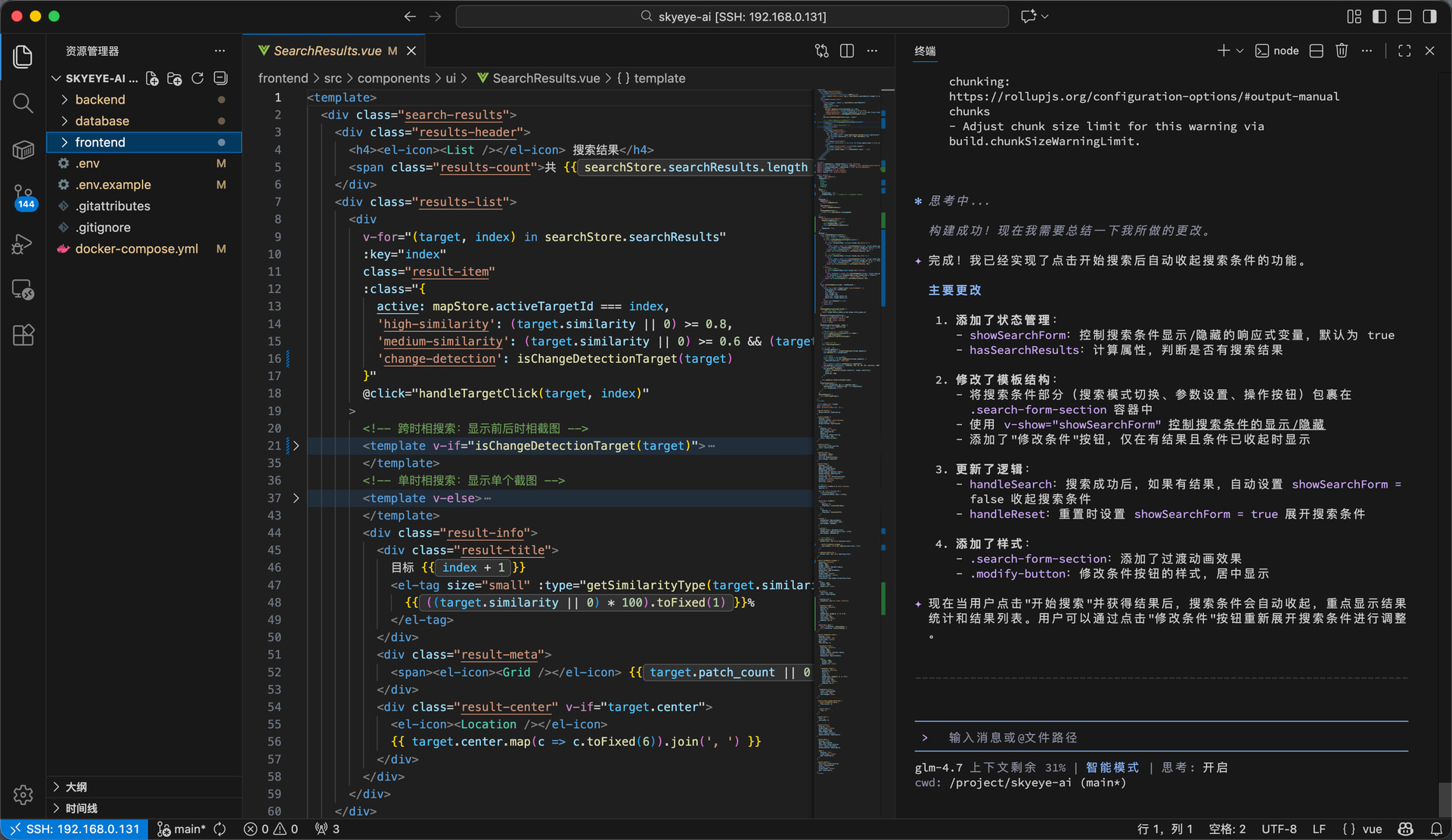Open the new terminal launch profile dropdown
This screenshot has height=840, width=1452.
(x=1240, y=51)
